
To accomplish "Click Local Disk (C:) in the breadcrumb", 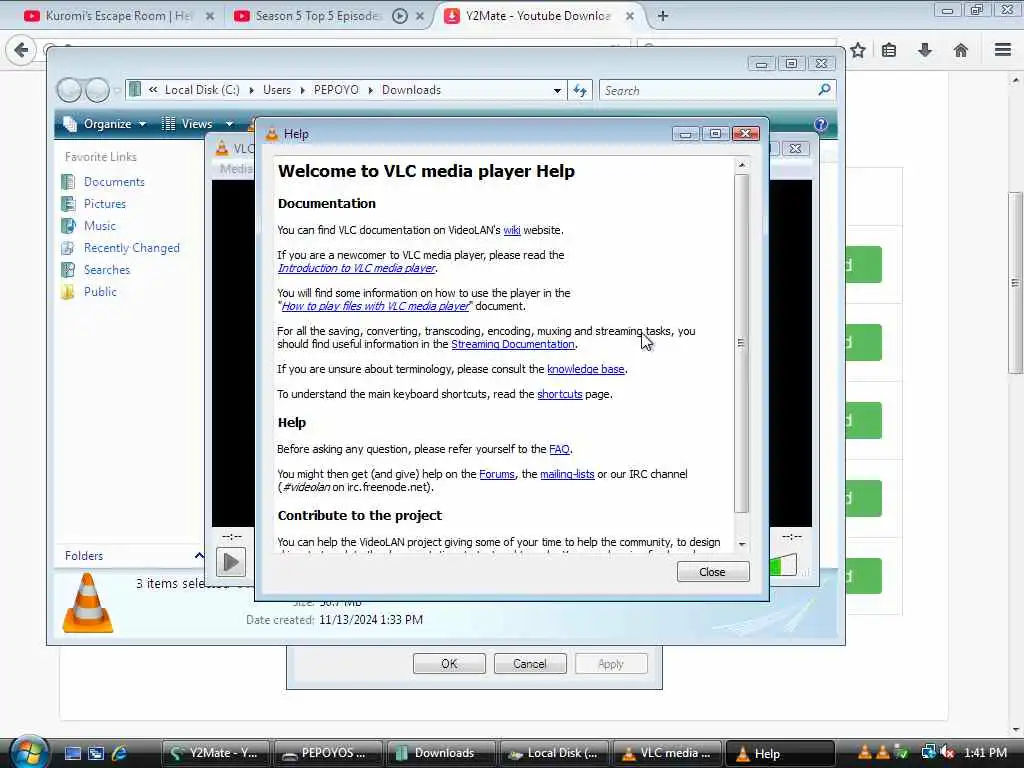I will 202,90.
